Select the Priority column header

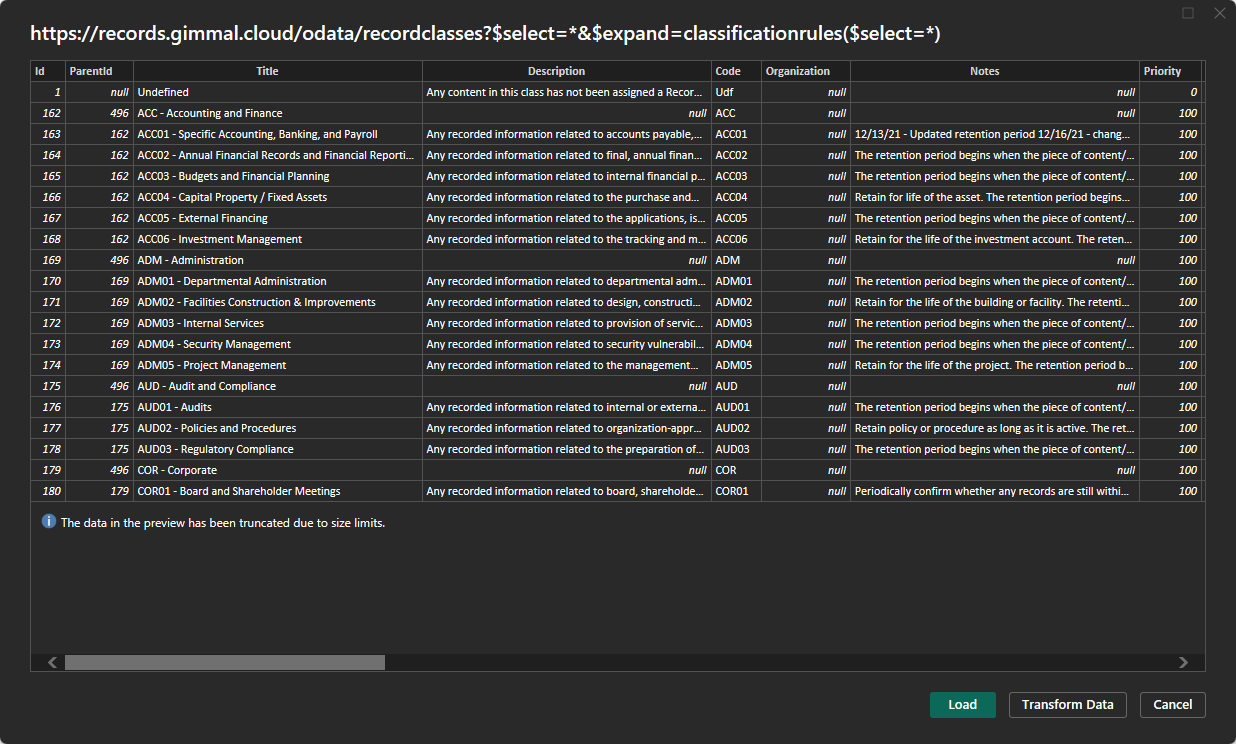[1162, 71]
